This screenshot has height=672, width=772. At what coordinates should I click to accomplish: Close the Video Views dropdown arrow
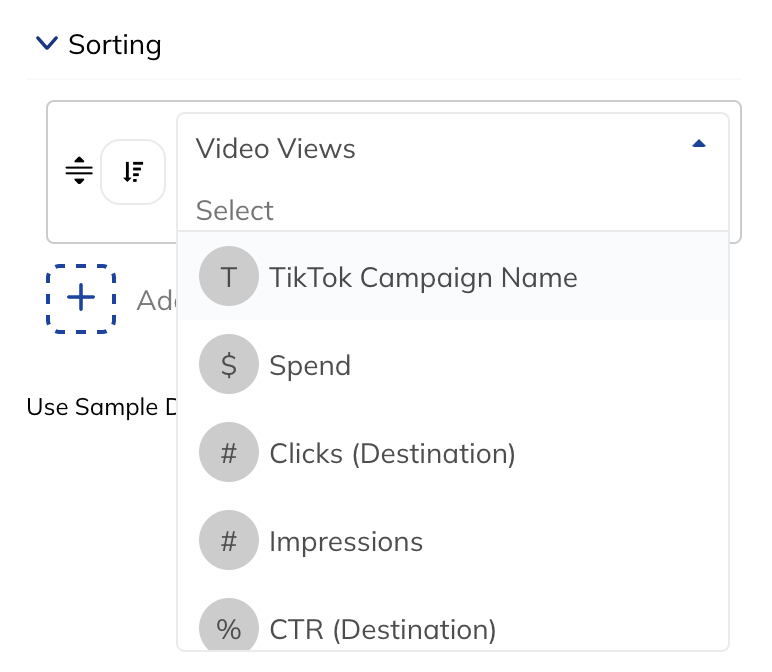[699, 144]
